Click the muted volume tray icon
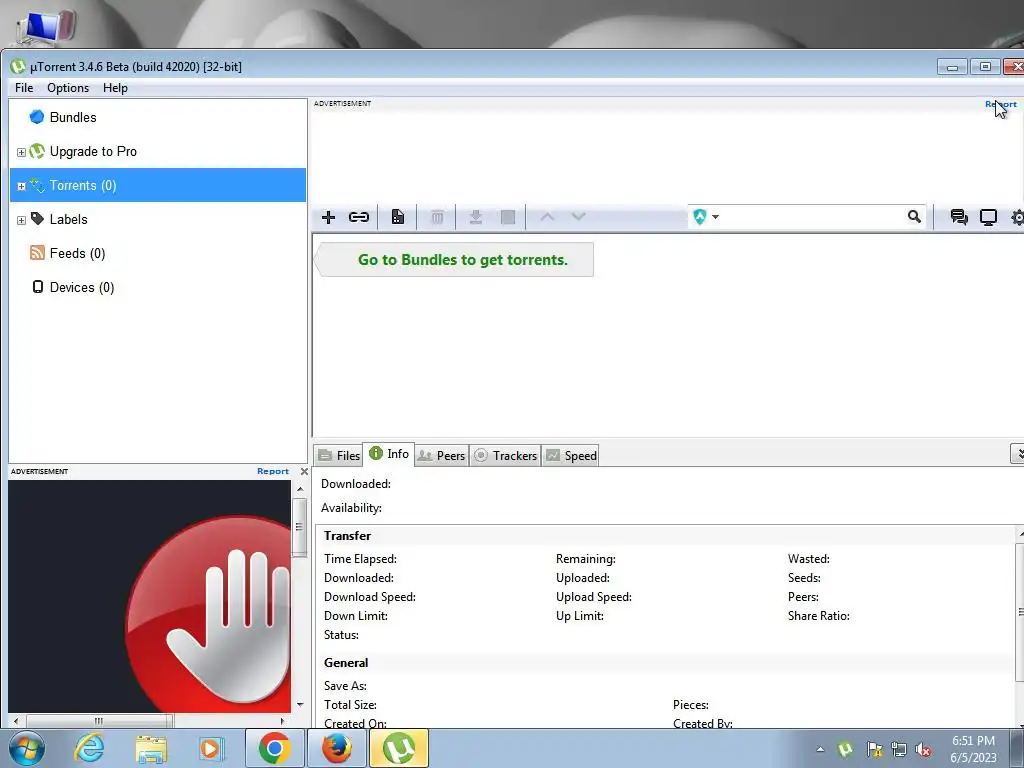This screenshot has height=768, width=1024. click(x=923, y=749)
